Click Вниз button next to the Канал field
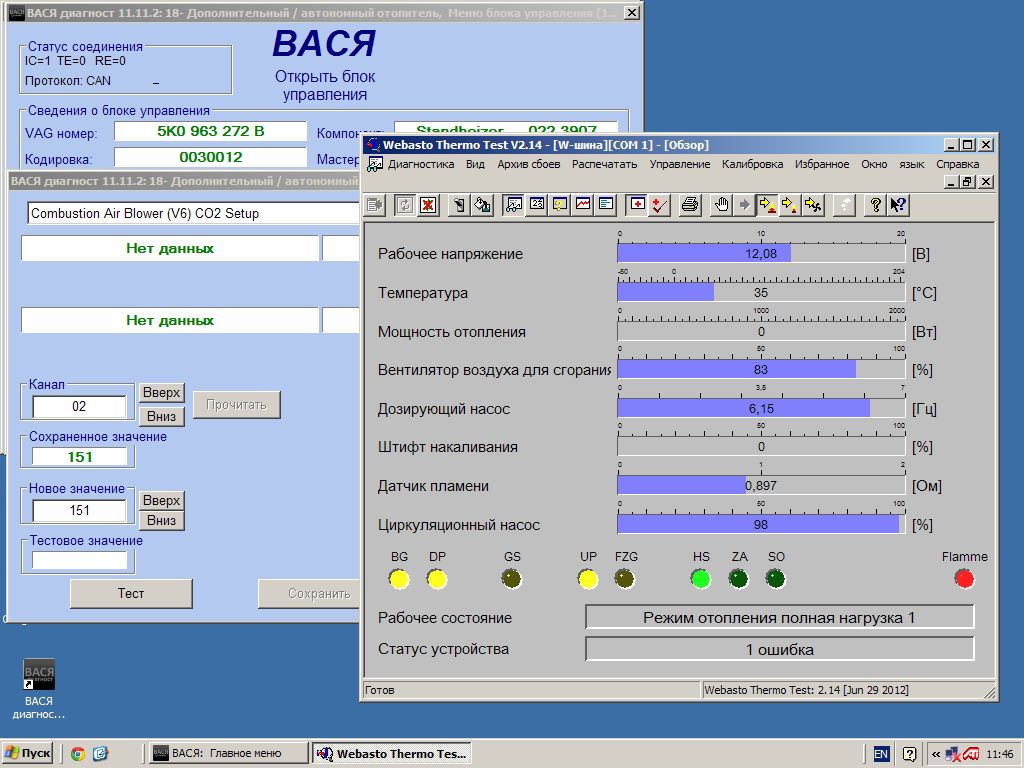Image resolution: width=1024 pixels, height=768 pixels. pos(161,416)
